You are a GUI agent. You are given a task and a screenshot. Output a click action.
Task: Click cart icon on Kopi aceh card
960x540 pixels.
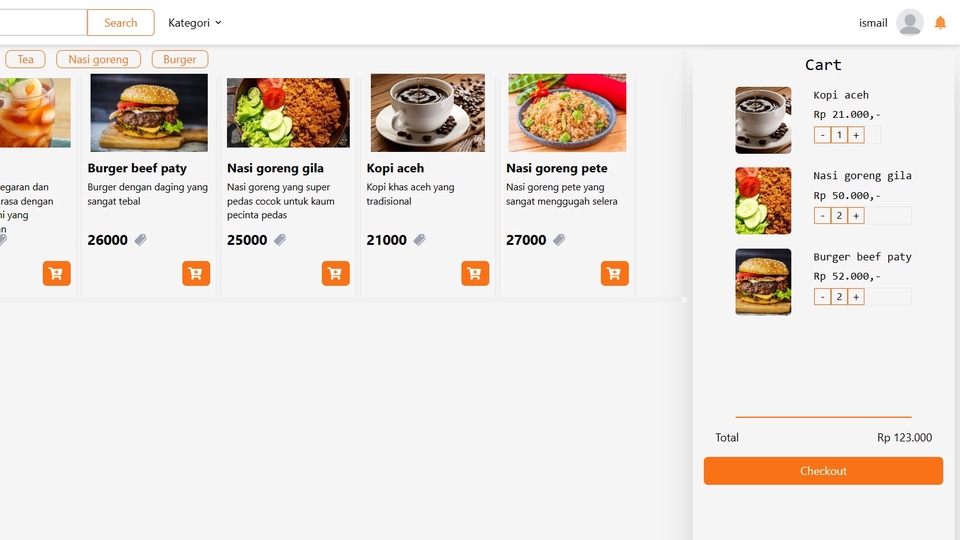(475, 273)
